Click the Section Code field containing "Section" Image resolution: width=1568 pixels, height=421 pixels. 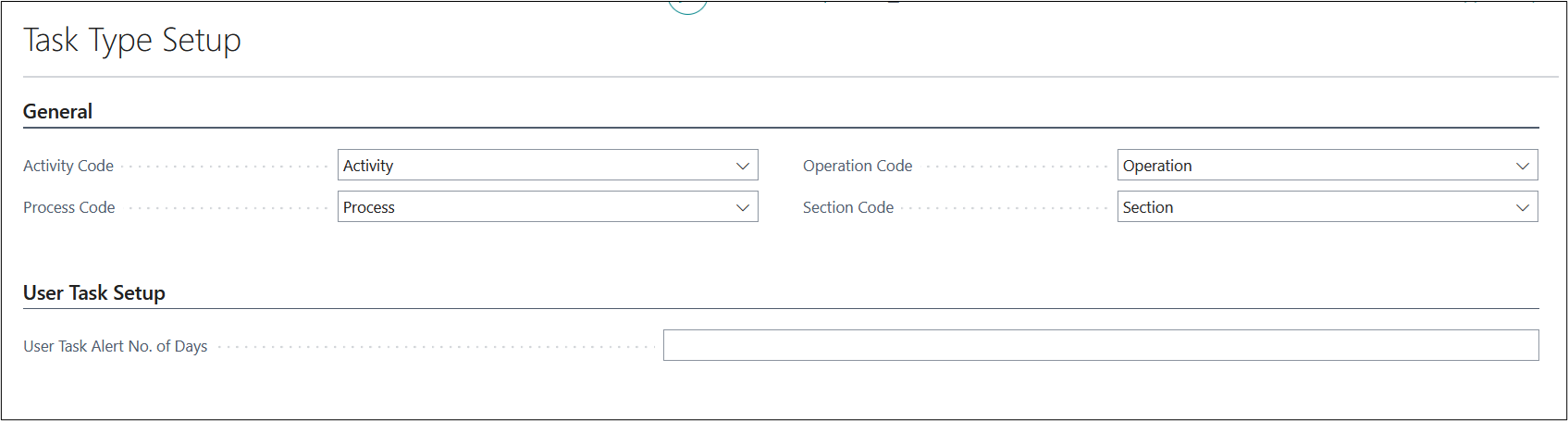[x=1314, y=207]
